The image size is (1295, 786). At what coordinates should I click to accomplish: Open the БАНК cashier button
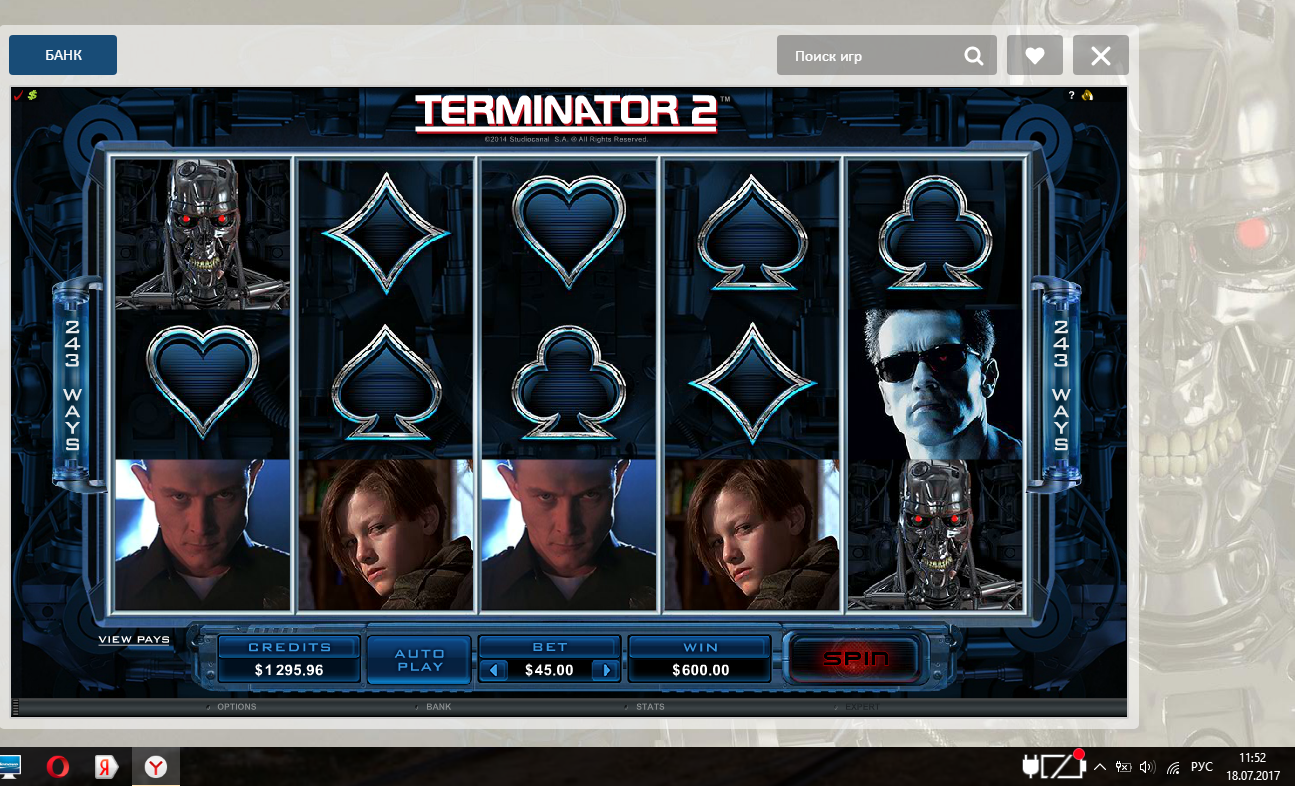[x=63, y=55]
